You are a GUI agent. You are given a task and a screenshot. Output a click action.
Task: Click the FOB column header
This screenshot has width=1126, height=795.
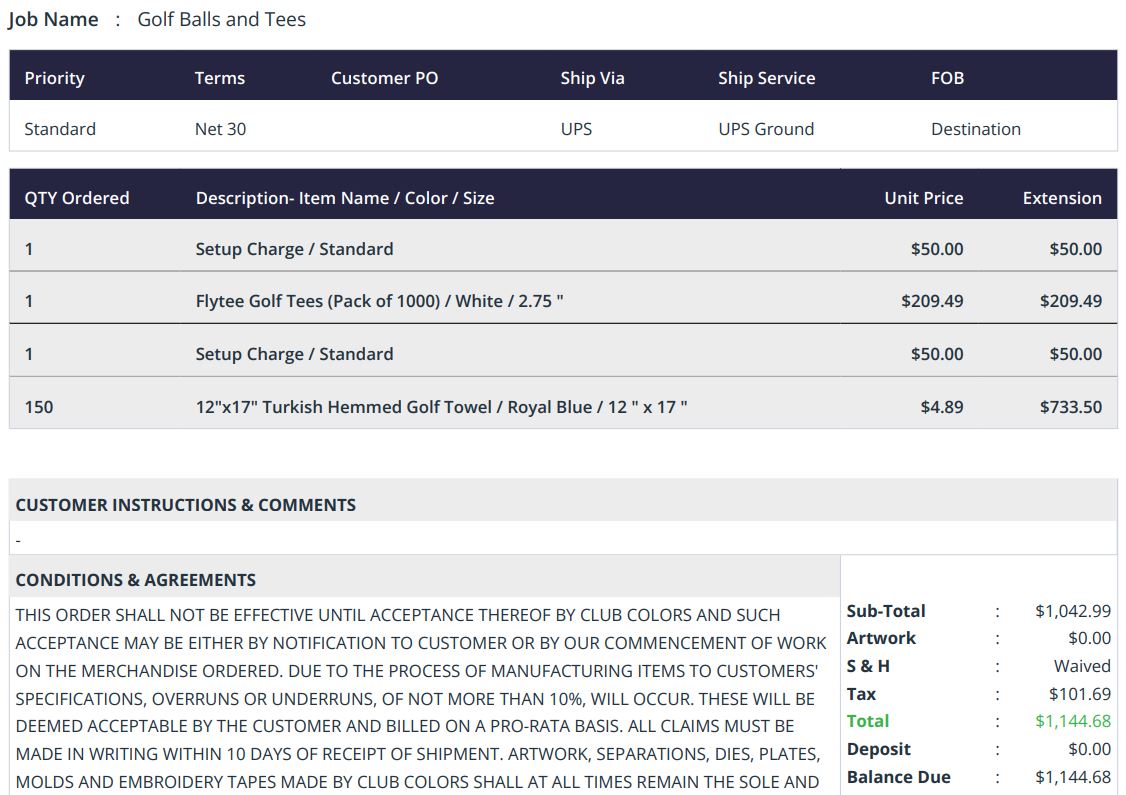point(947,78)
